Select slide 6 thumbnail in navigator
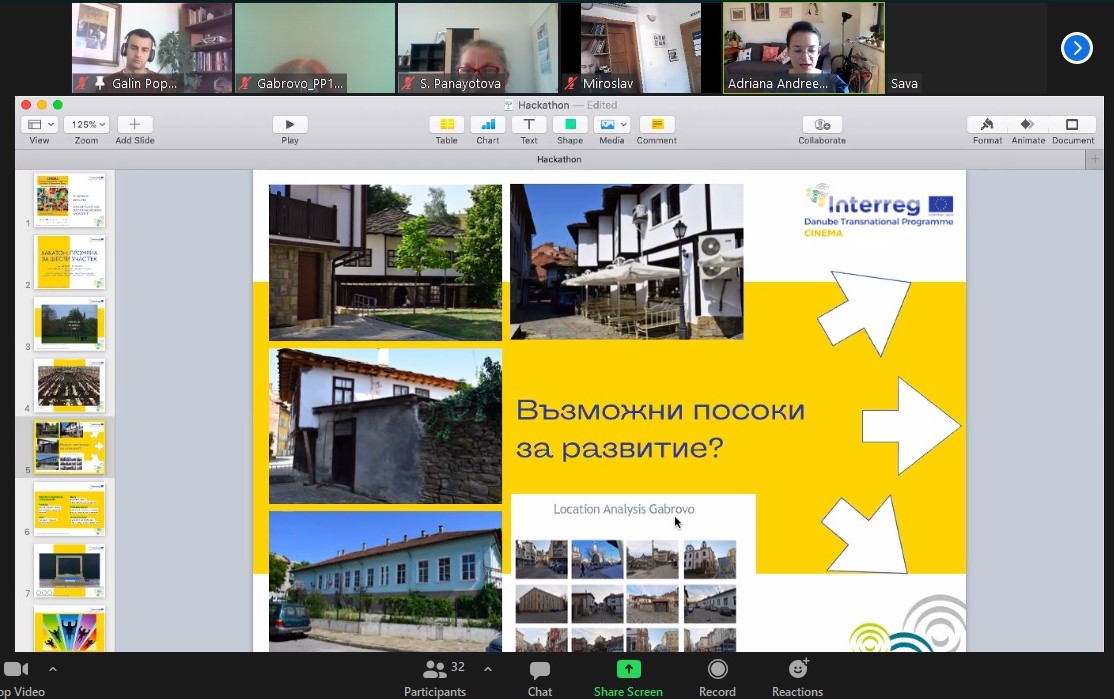 (x=70, y=509)
